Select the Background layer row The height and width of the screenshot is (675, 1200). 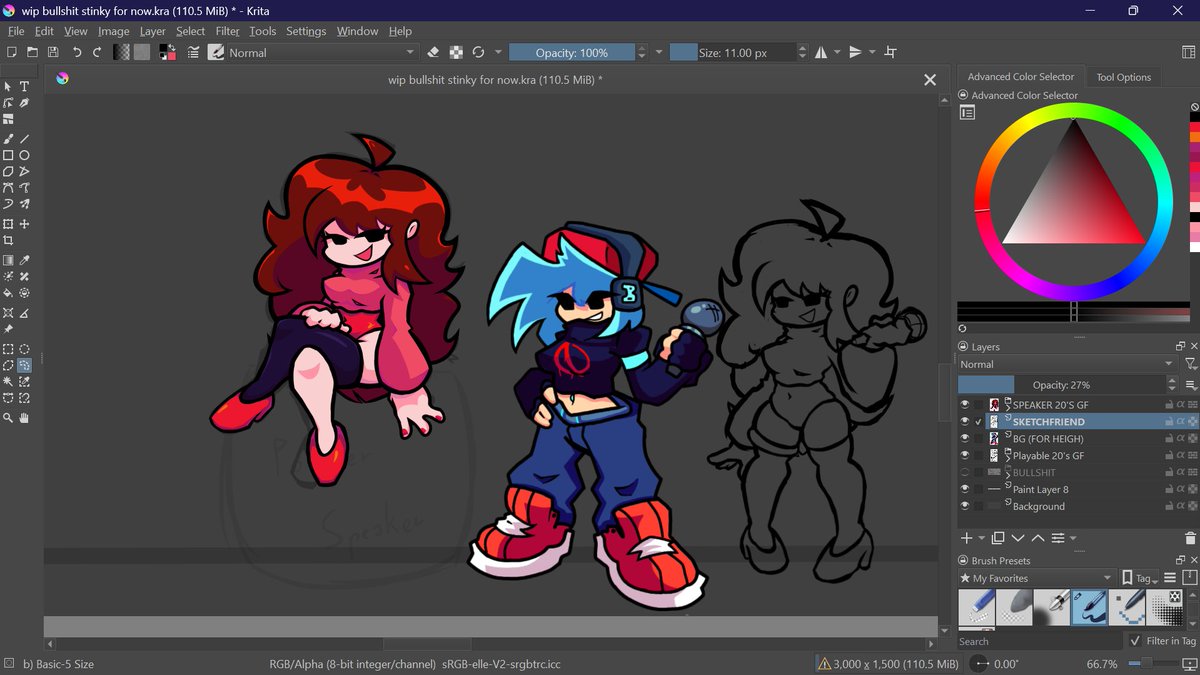point(1078,507)
